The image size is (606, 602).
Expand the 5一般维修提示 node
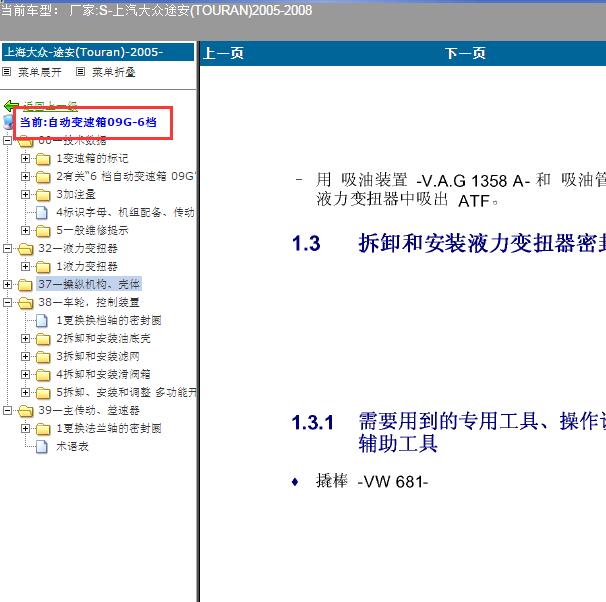(25, 230)
